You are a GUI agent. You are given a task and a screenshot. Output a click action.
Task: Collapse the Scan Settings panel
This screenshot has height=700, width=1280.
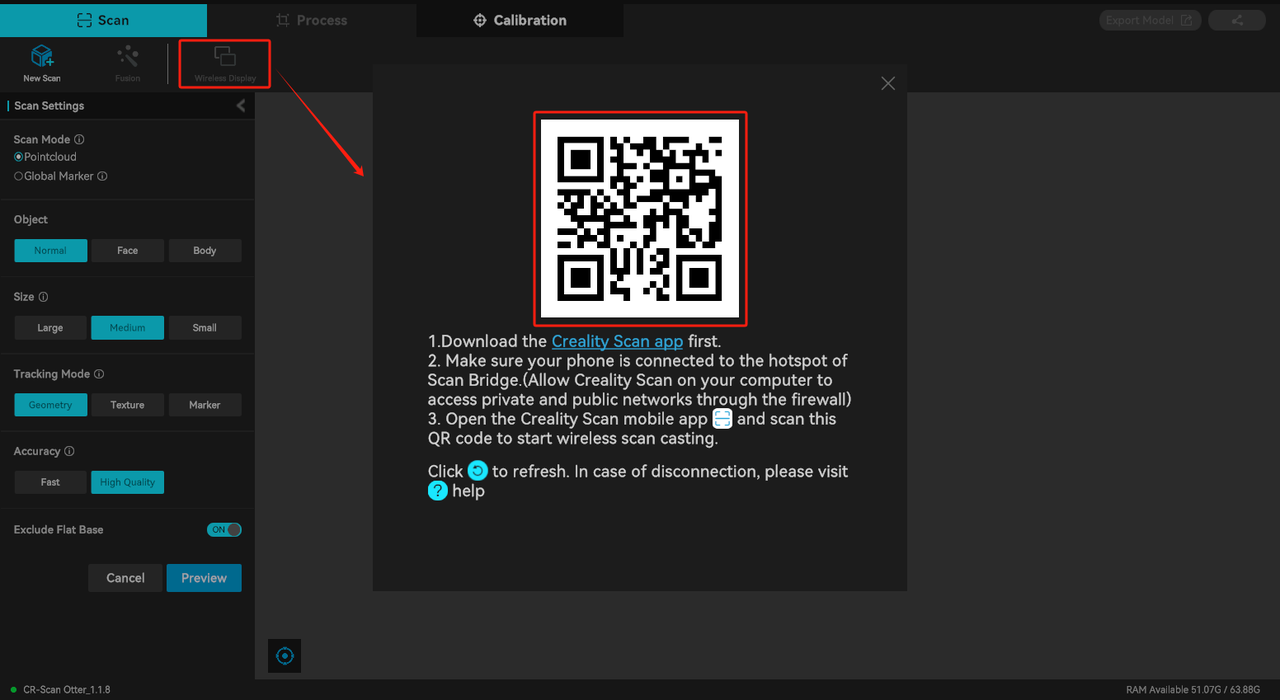coord(240,105)
